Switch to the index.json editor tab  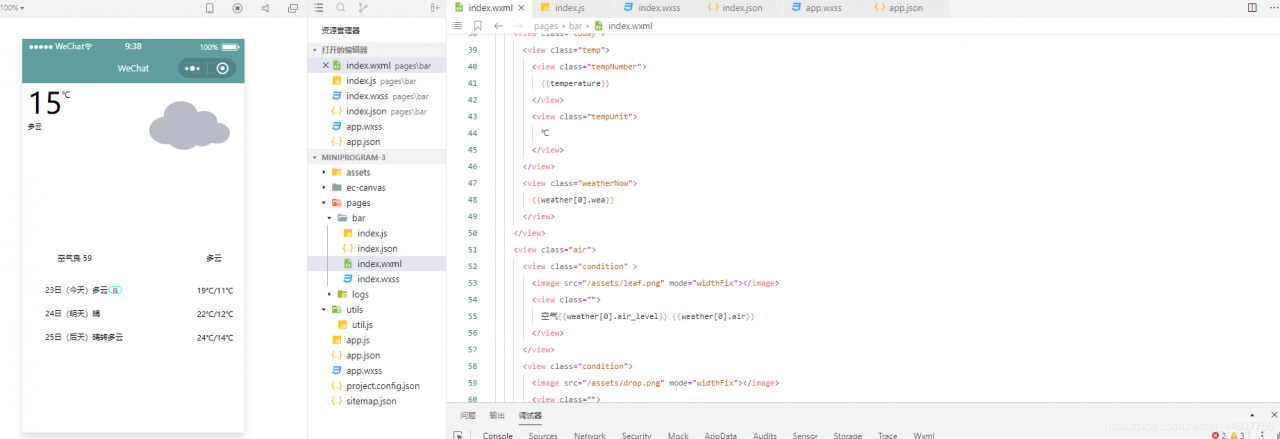[742, 8]
